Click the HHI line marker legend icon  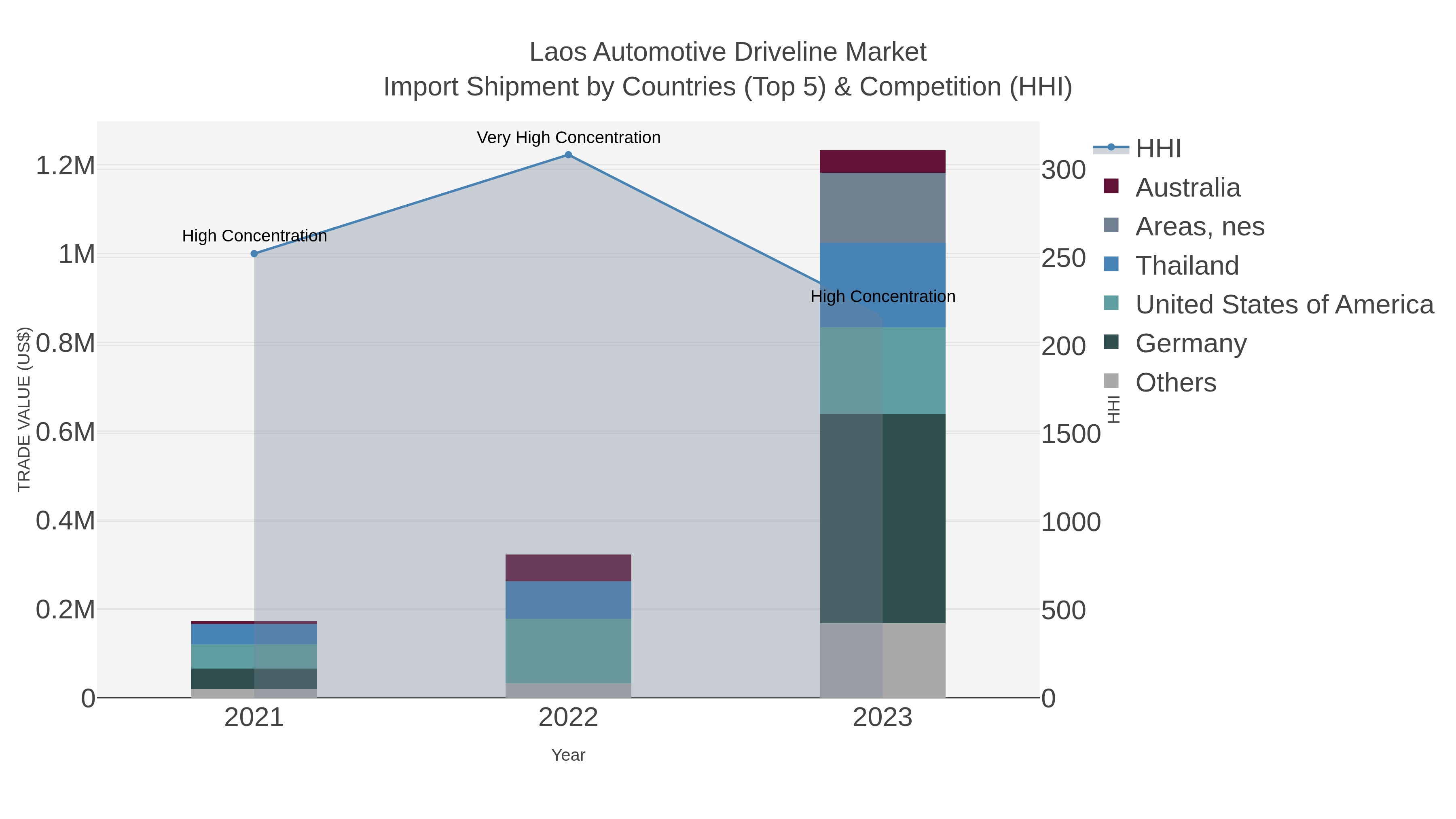tap(1111, 148)
